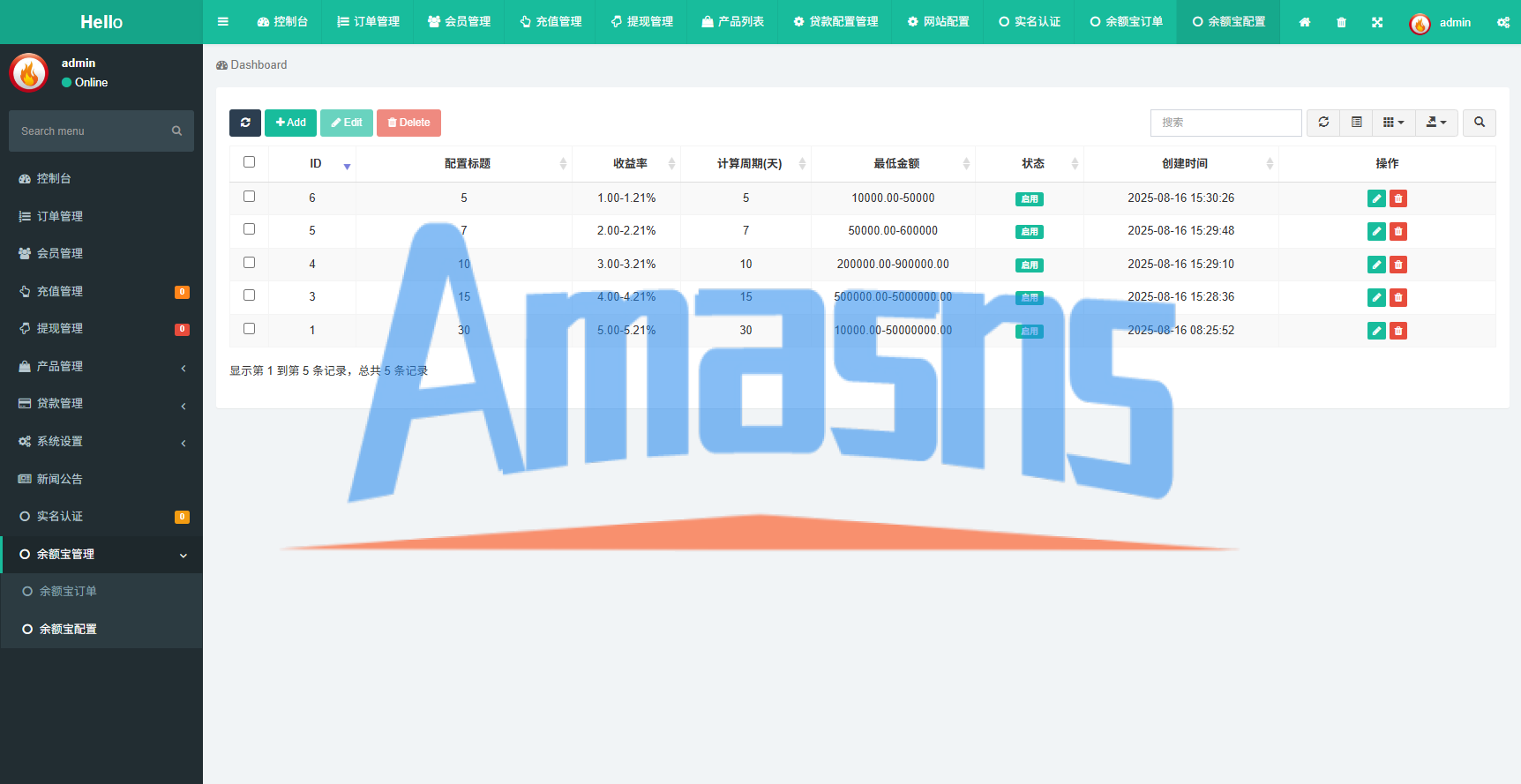The height and width of the screenshot is (784, 1521).
Task: Delete row ID 3 with red trash icon
Action: (1398, 297)
